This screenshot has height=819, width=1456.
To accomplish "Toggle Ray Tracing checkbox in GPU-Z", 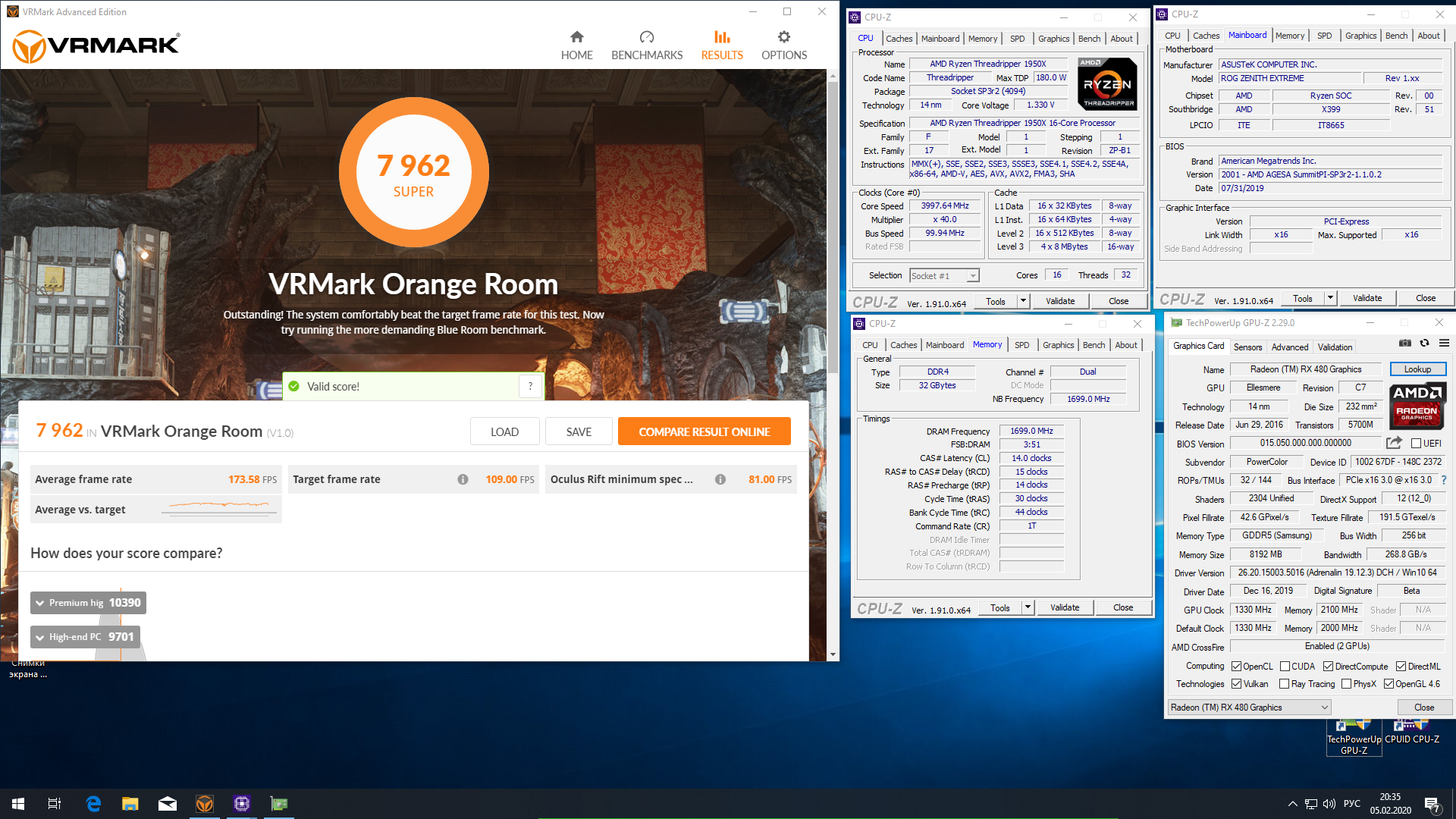I will click(x=1285, y=684).
